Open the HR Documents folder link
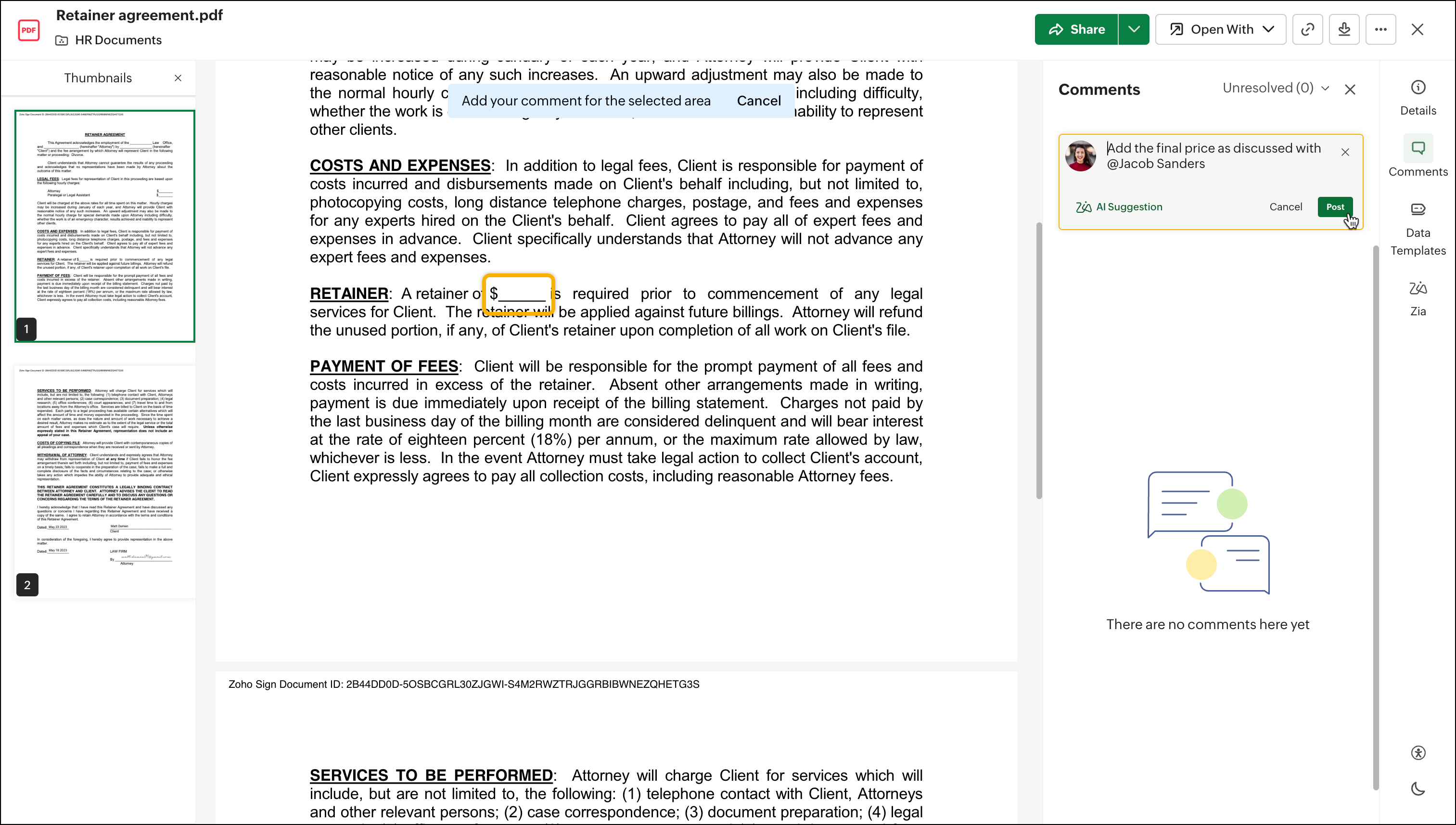The height and width of the screenshot is (825, 1456). click(x=118, y=40)
